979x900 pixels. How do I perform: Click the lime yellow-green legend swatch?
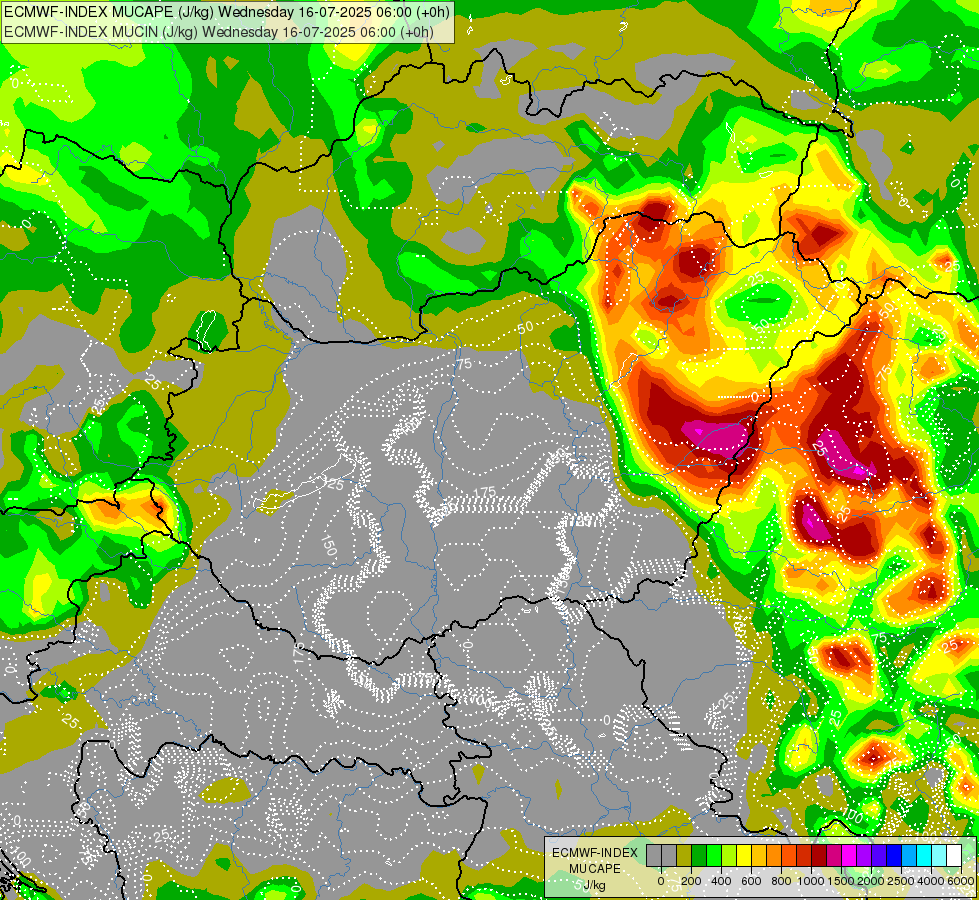[x=729, y=856]
